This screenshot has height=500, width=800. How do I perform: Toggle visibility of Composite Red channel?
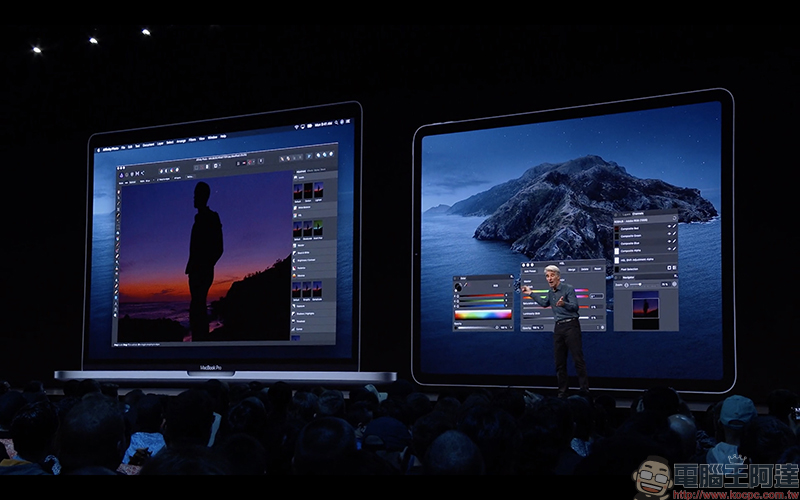[669, 226]
